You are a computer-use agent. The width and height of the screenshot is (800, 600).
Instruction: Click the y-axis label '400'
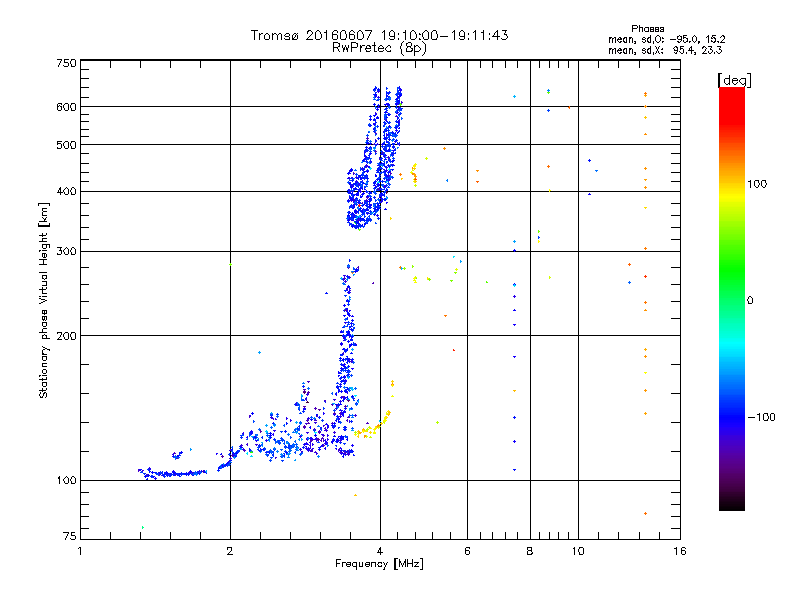[x=66, y=192]
